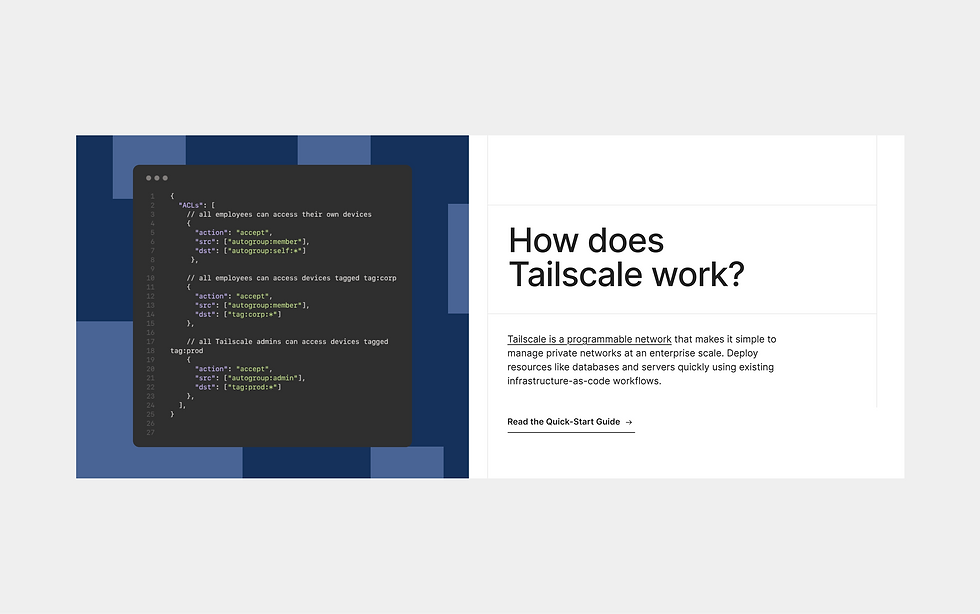The image size is (980, 614).
Task: Click the "tag:corp:*" destination value
Action: pos(252,315)
